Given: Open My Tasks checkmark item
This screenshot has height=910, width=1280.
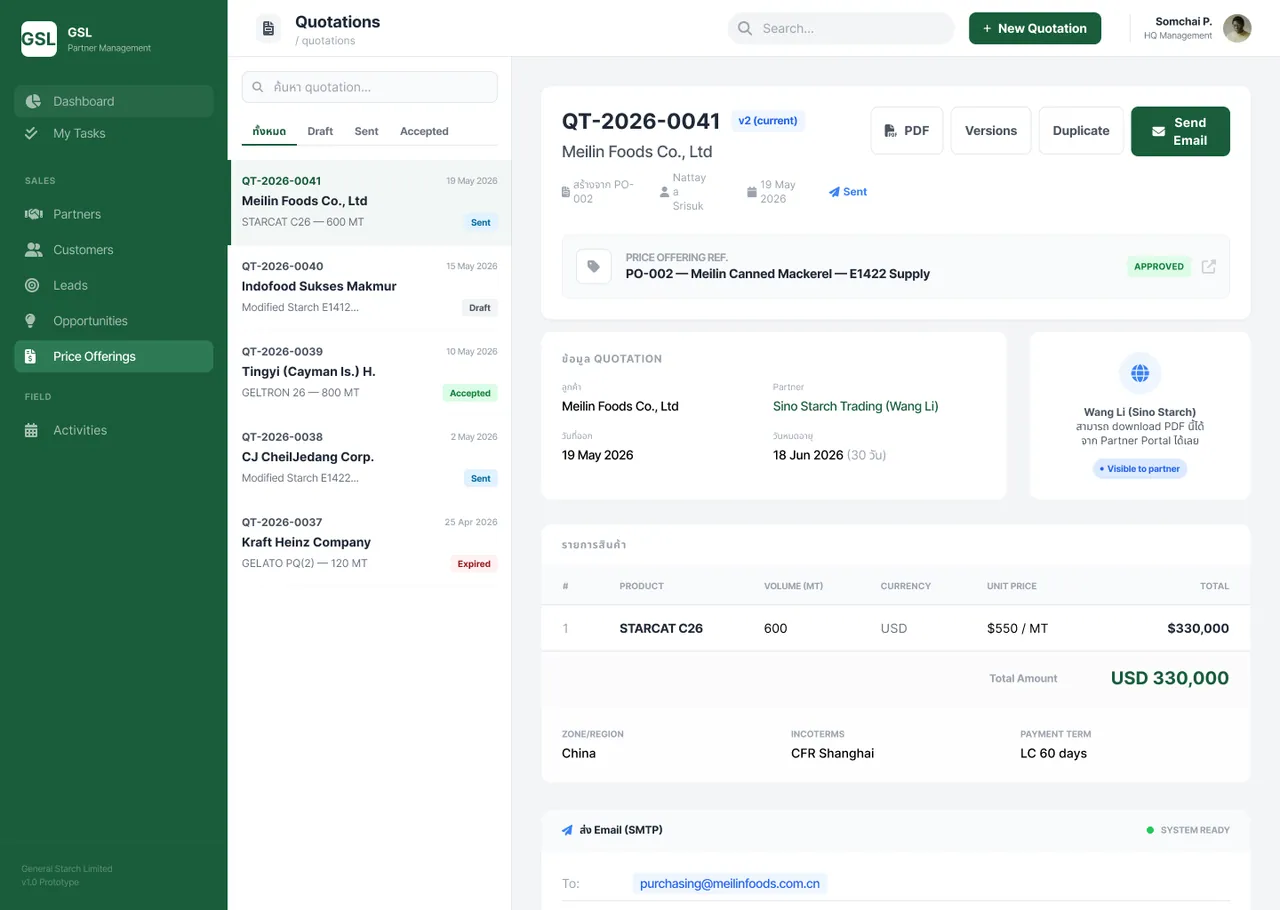Looking at the screenshot, I should point(114,133).
